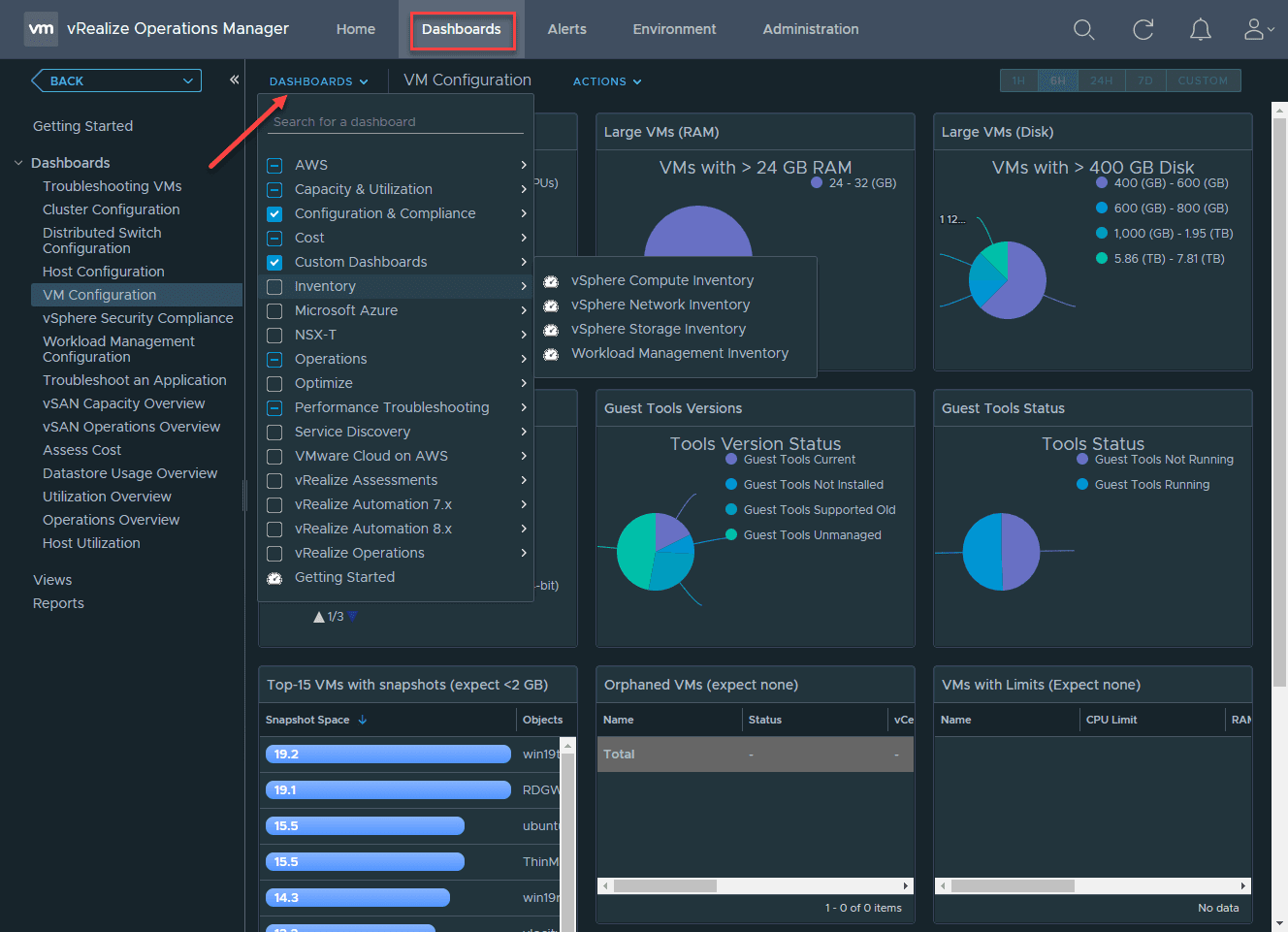The height and width of the screenshot is (932, 1288).
Task: Click the vm logo icon in the header
Action: coord(41,28)
